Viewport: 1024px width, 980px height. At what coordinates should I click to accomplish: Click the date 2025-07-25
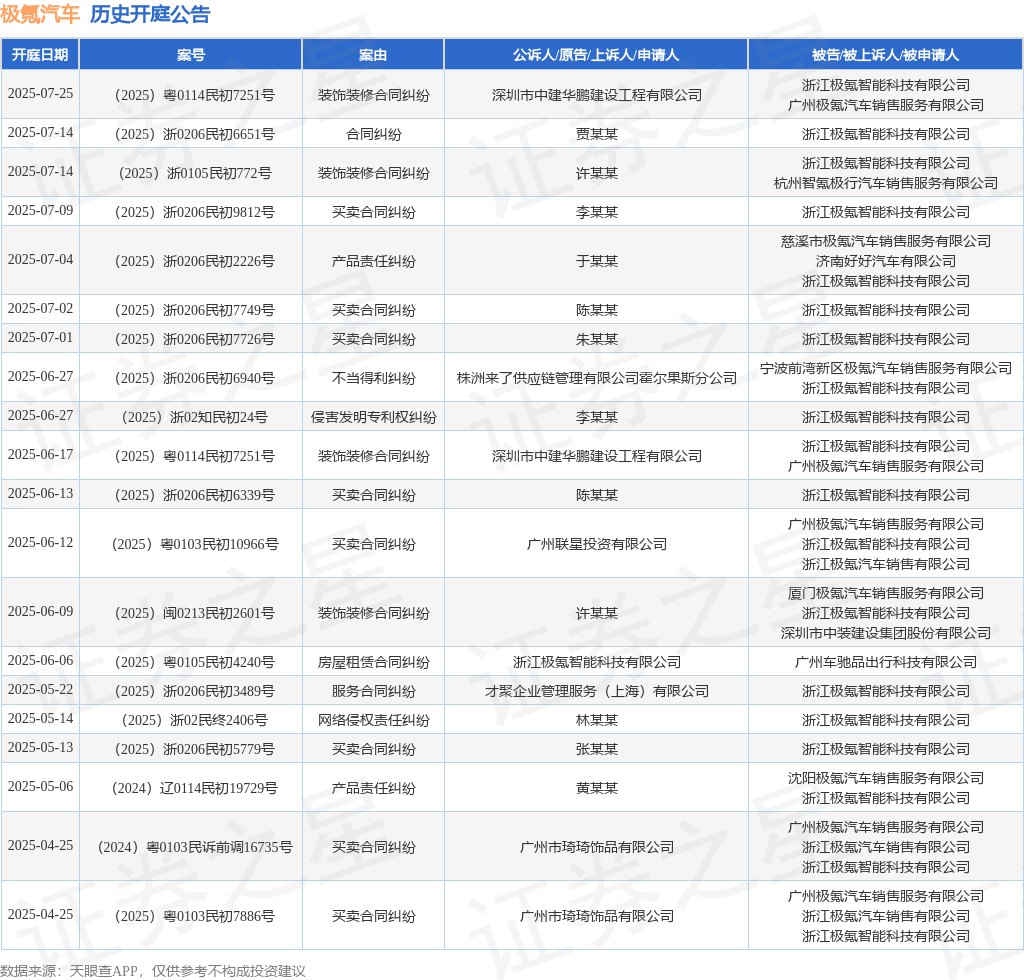pos(40,93)
